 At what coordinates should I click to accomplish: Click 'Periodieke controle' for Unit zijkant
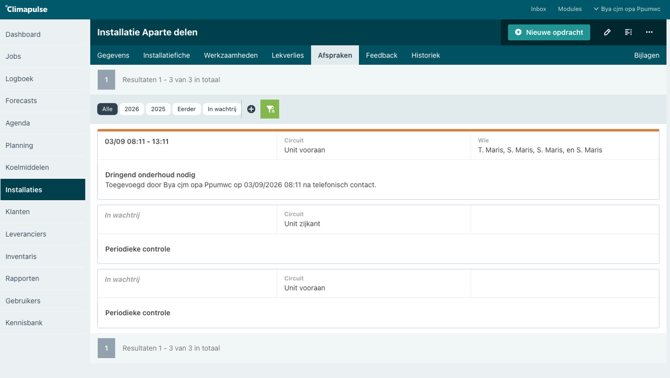[x=138, y=249]
